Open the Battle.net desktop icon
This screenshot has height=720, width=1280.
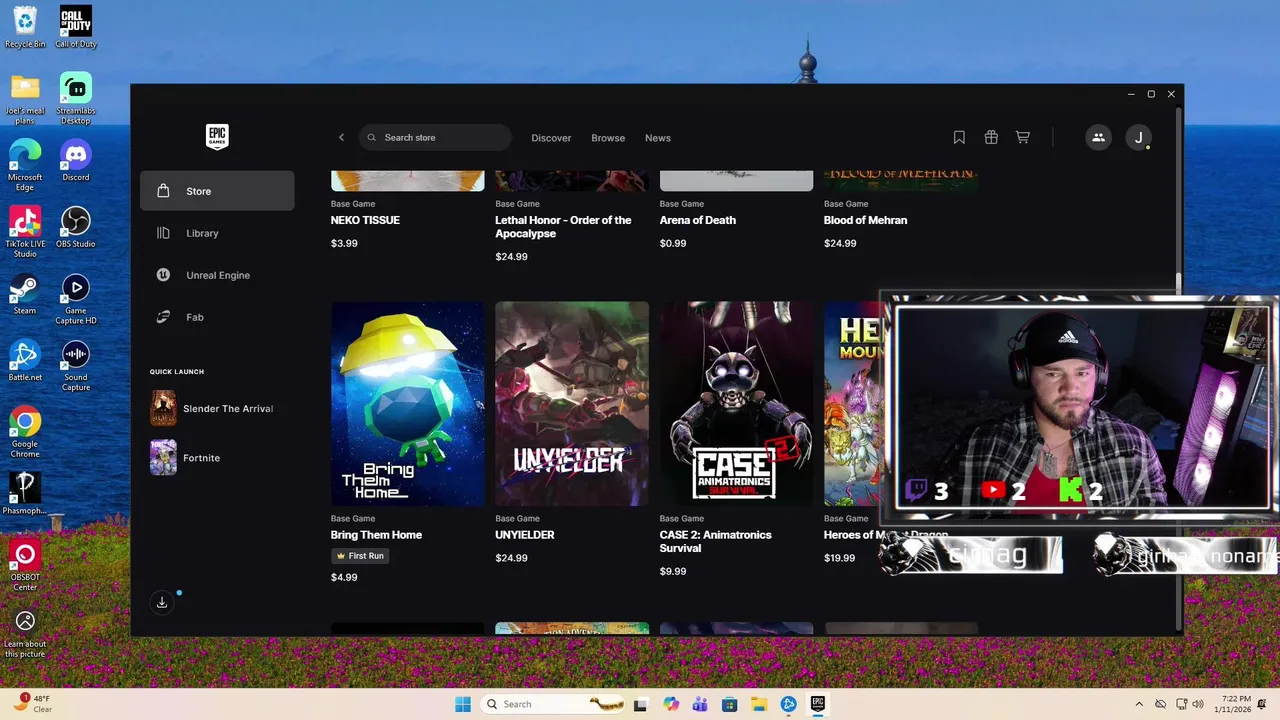click(25, 361)
